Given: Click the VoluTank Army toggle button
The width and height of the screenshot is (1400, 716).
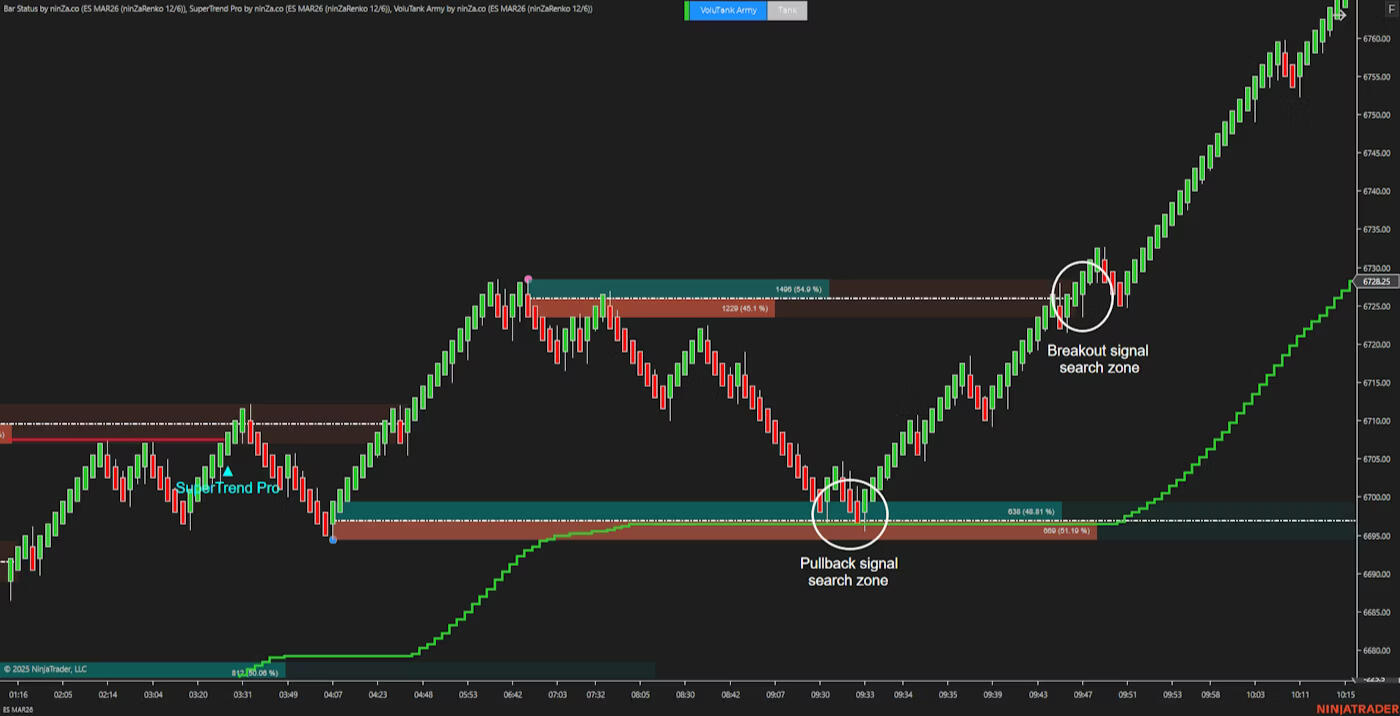Looking at the screenshot, I should [x=728, y=11].
